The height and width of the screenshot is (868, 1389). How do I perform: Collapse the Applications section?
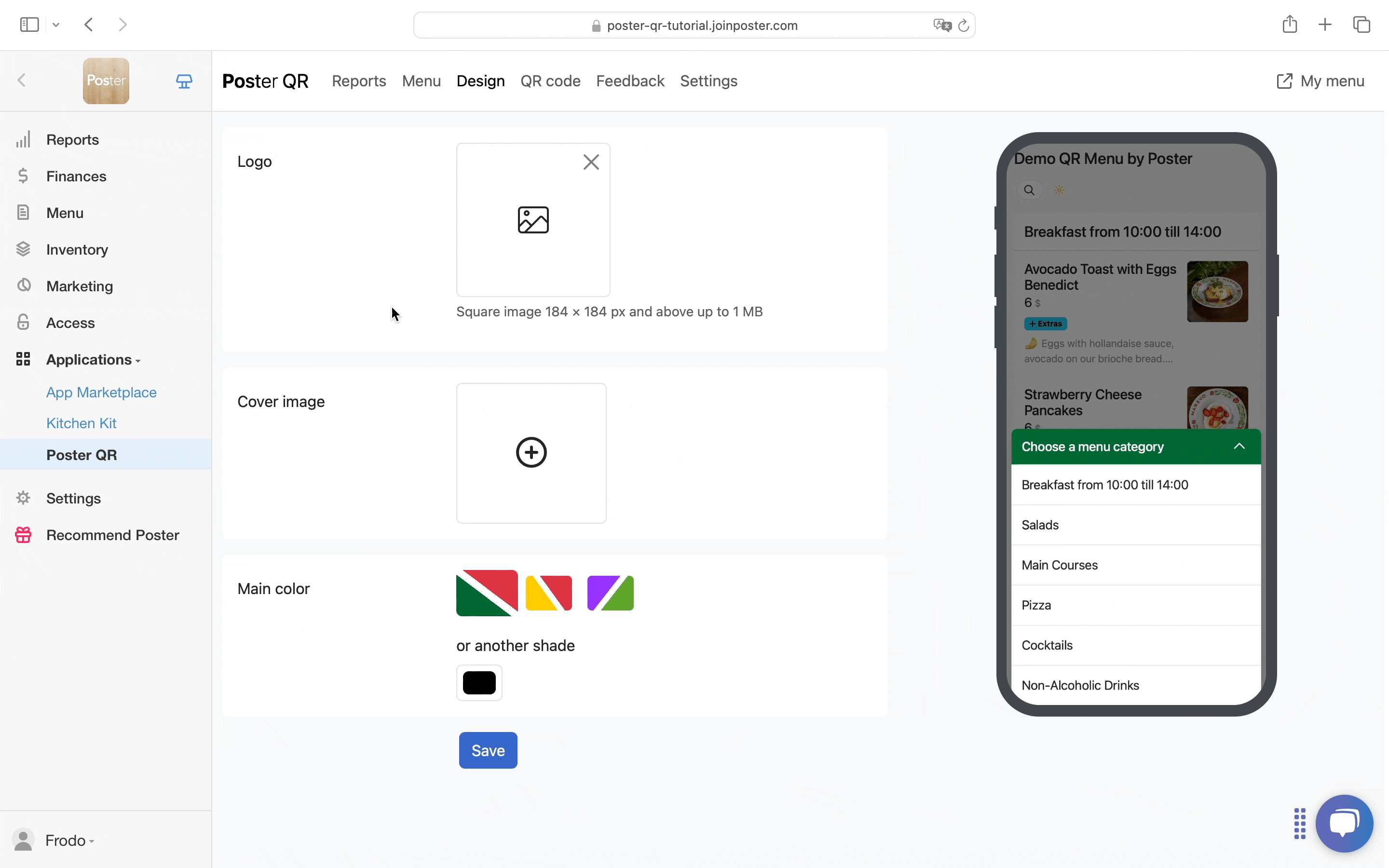point(93,360)
